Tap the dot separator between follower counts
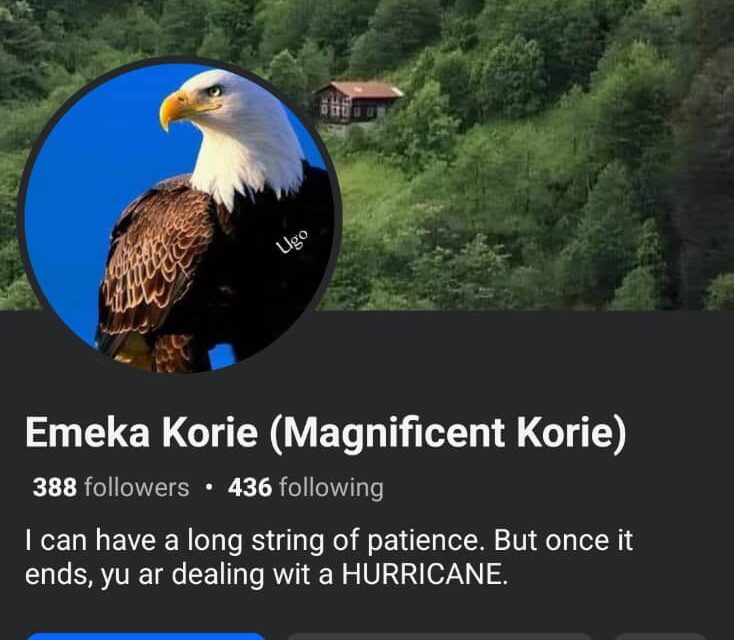The height and width of the screenshot is (640, 734). pyautogui.click(x=209, y=488)
